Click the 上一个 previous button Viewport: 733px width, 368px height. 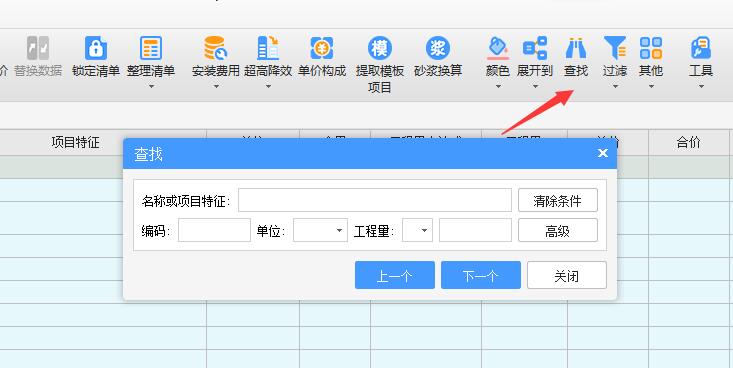[x=395, y=275]
